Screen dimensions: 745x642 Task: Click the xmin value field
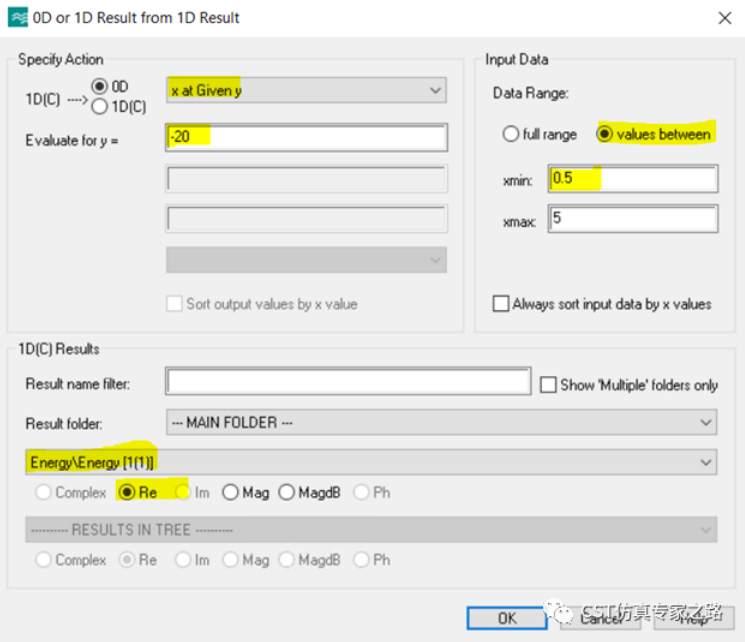(x=633, y=179)
